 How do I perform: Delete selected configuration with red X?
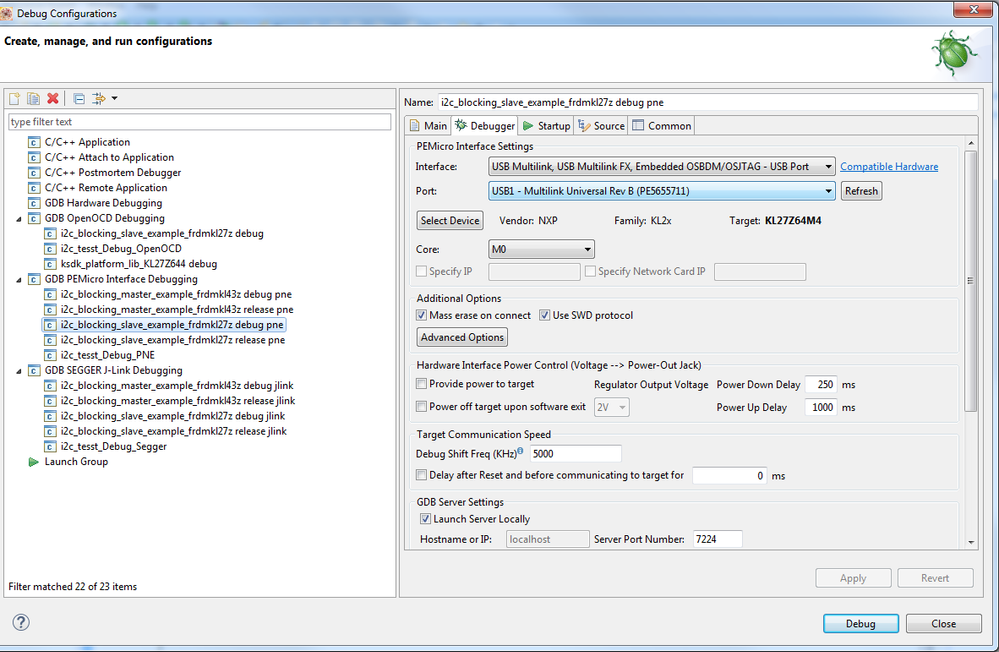coord(53,98)
